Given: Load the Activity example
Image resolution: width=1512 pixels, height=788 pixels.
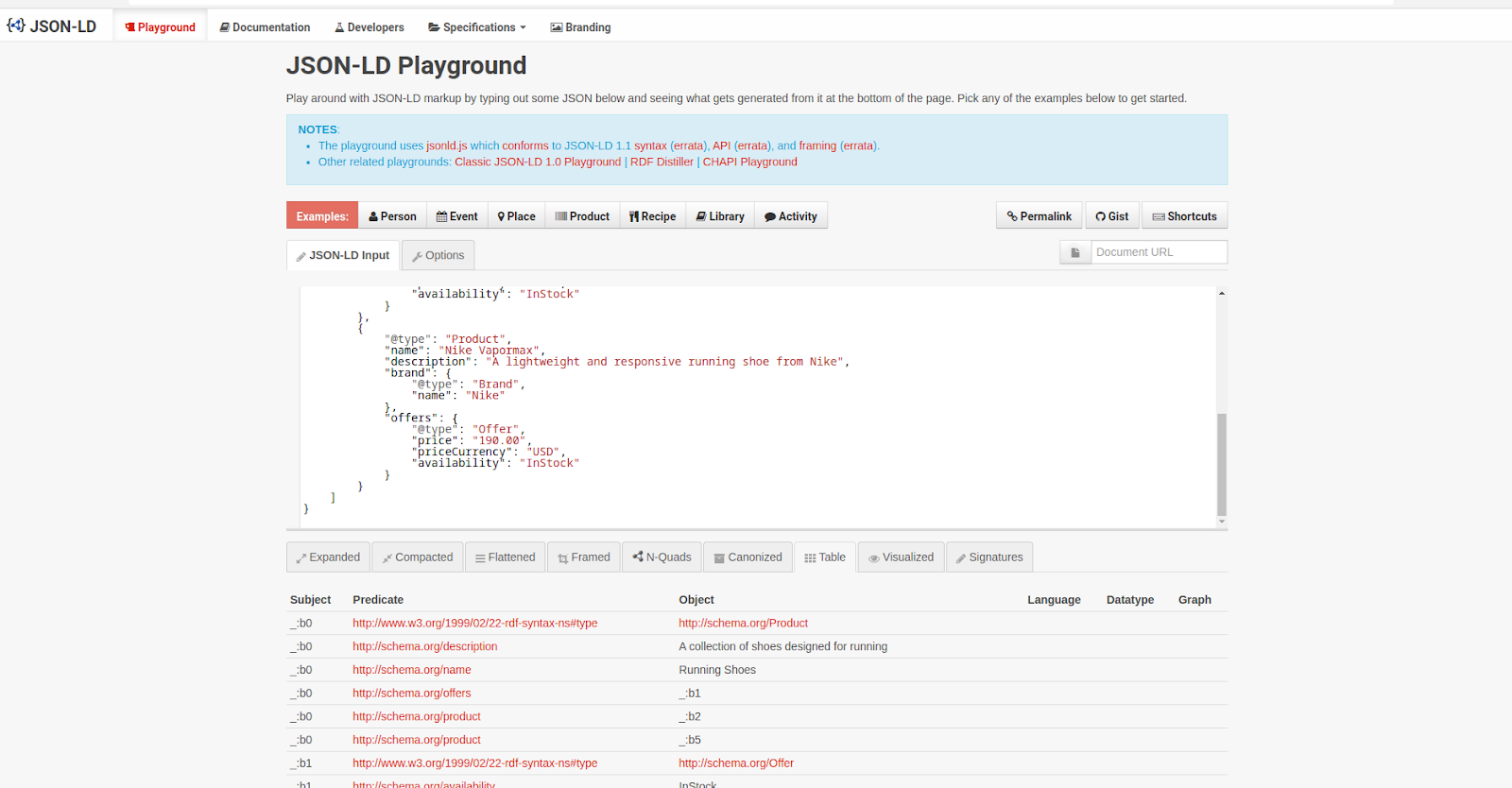Looking at the screenshot, I should point(791,216).
